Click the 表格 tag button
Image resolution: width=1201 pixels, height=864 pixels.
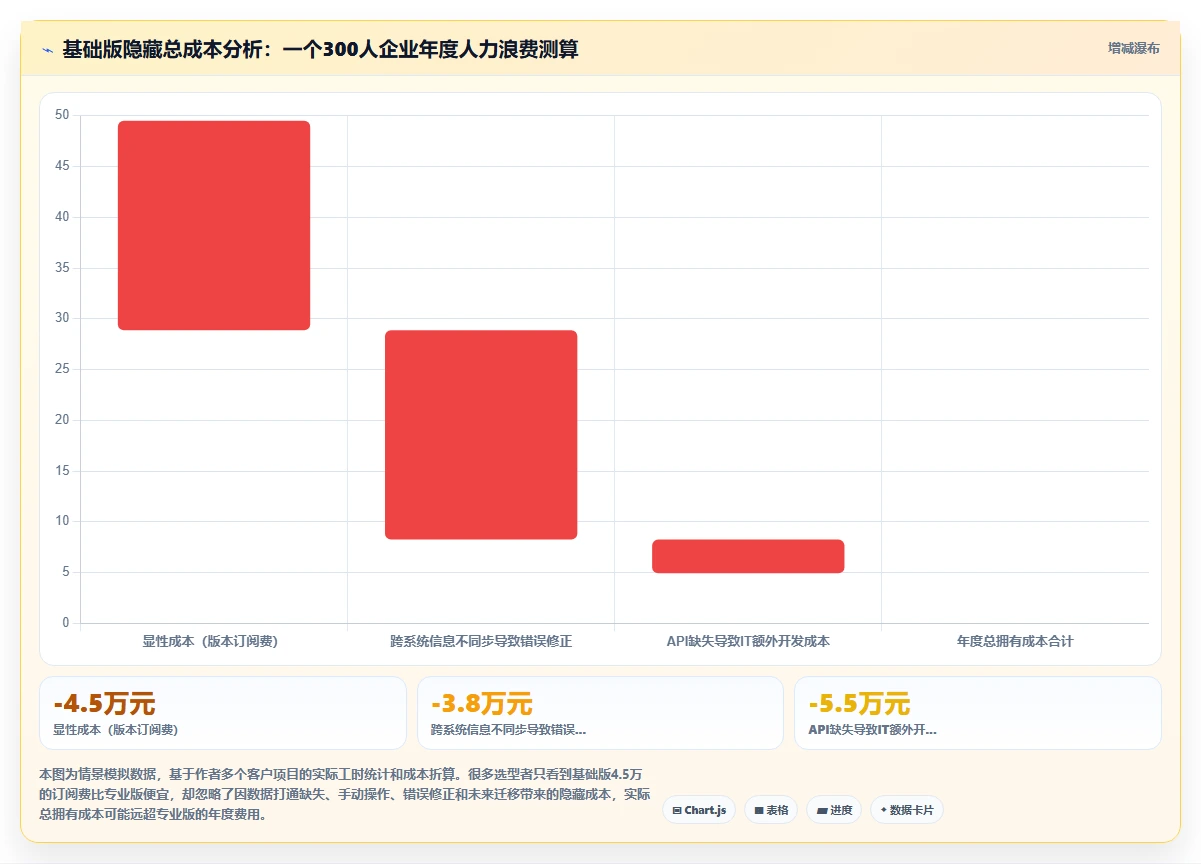tap(771, 810)
